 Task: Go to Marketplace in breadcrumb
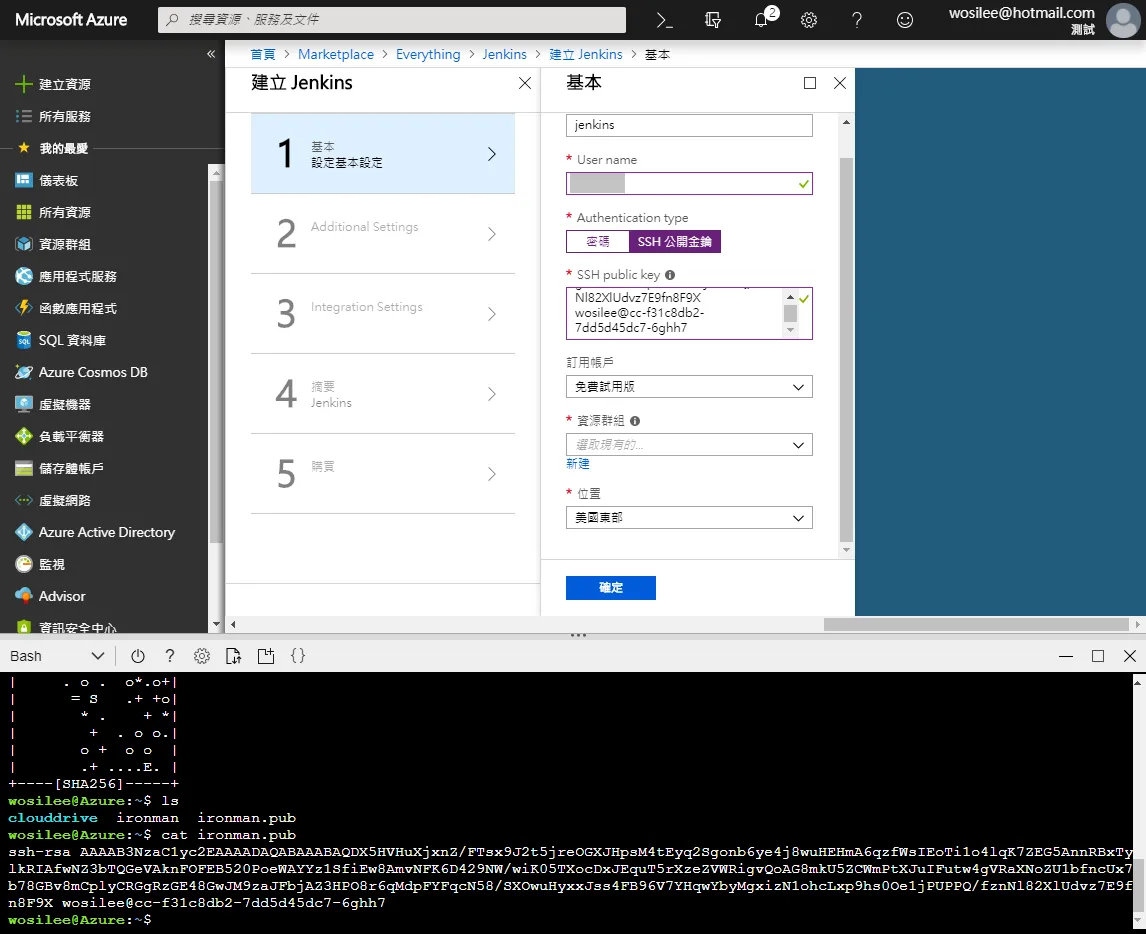pyautogui.click(x=336, y=55)
